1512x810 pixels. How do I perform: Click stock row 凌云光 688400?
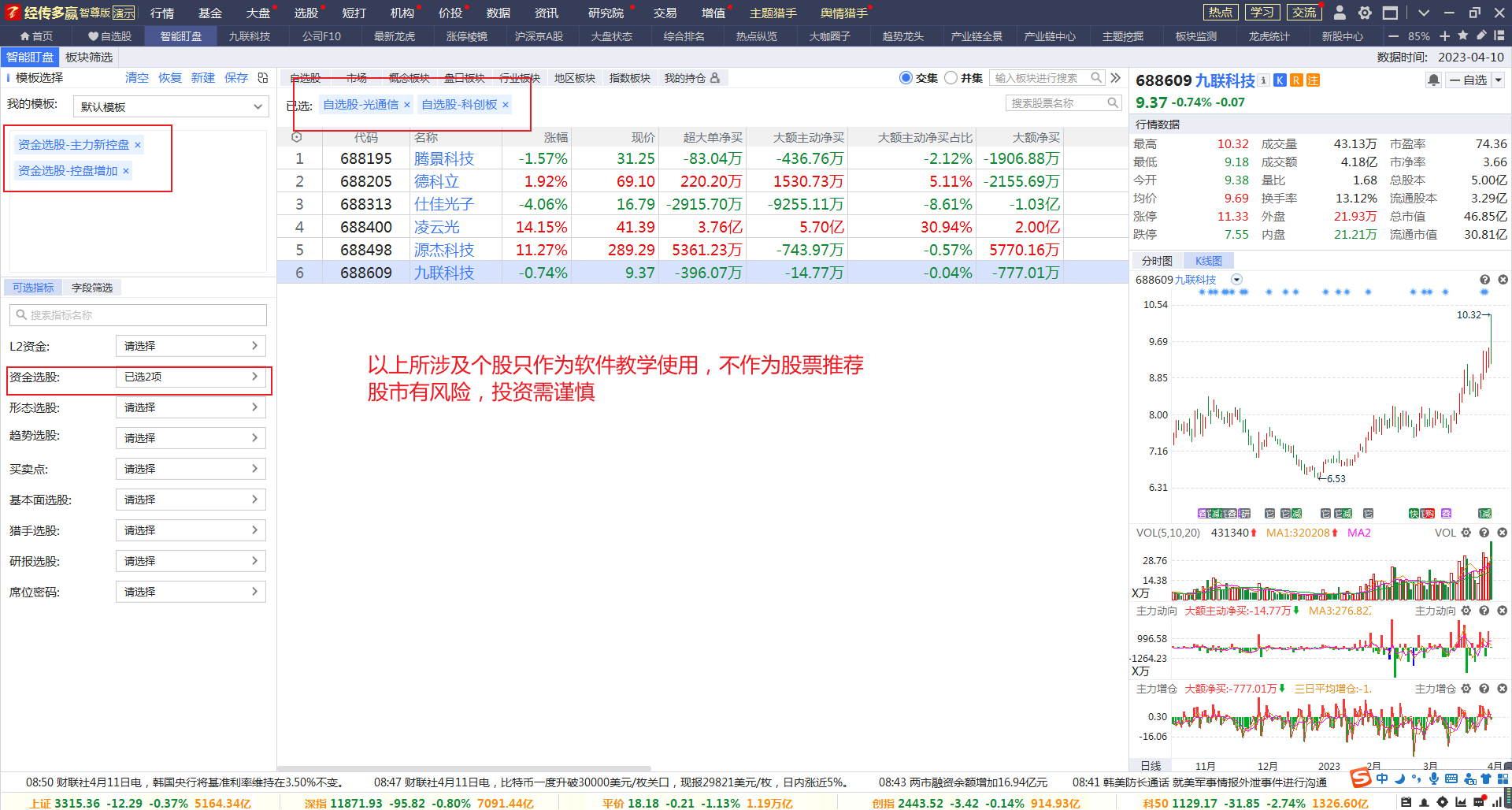(x=702, y=227)
